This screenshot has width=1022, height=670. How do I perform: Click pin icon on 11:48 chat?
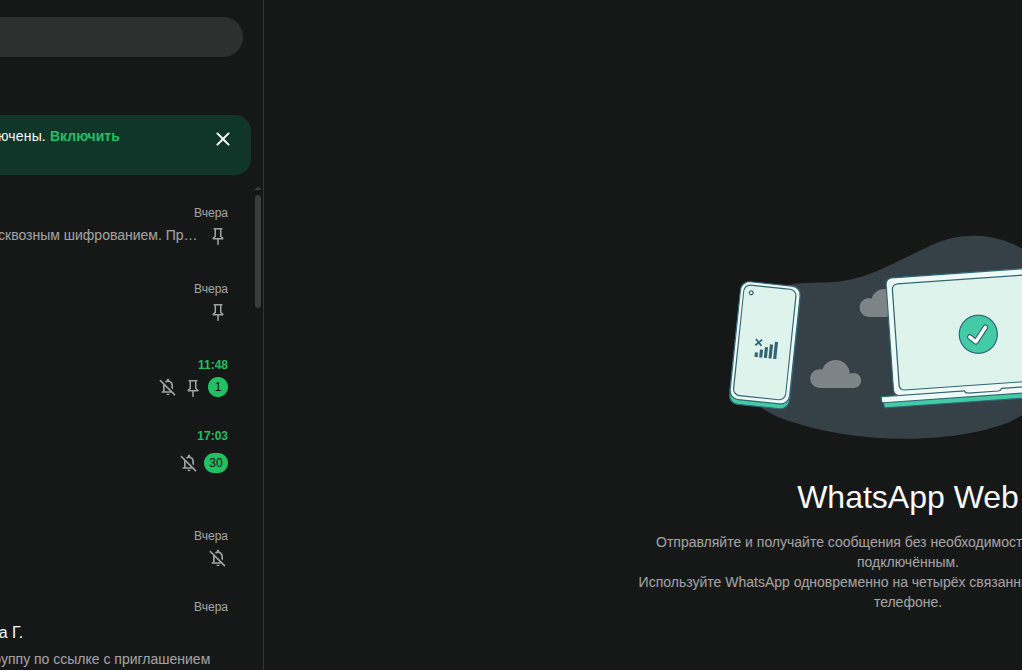(x=193, y=388)
